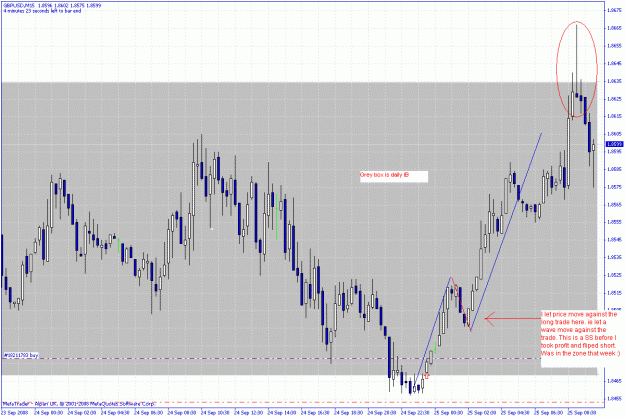Click the 1.8645 price axis label
This screenshot has width=625, height=417.
(615, 63)
